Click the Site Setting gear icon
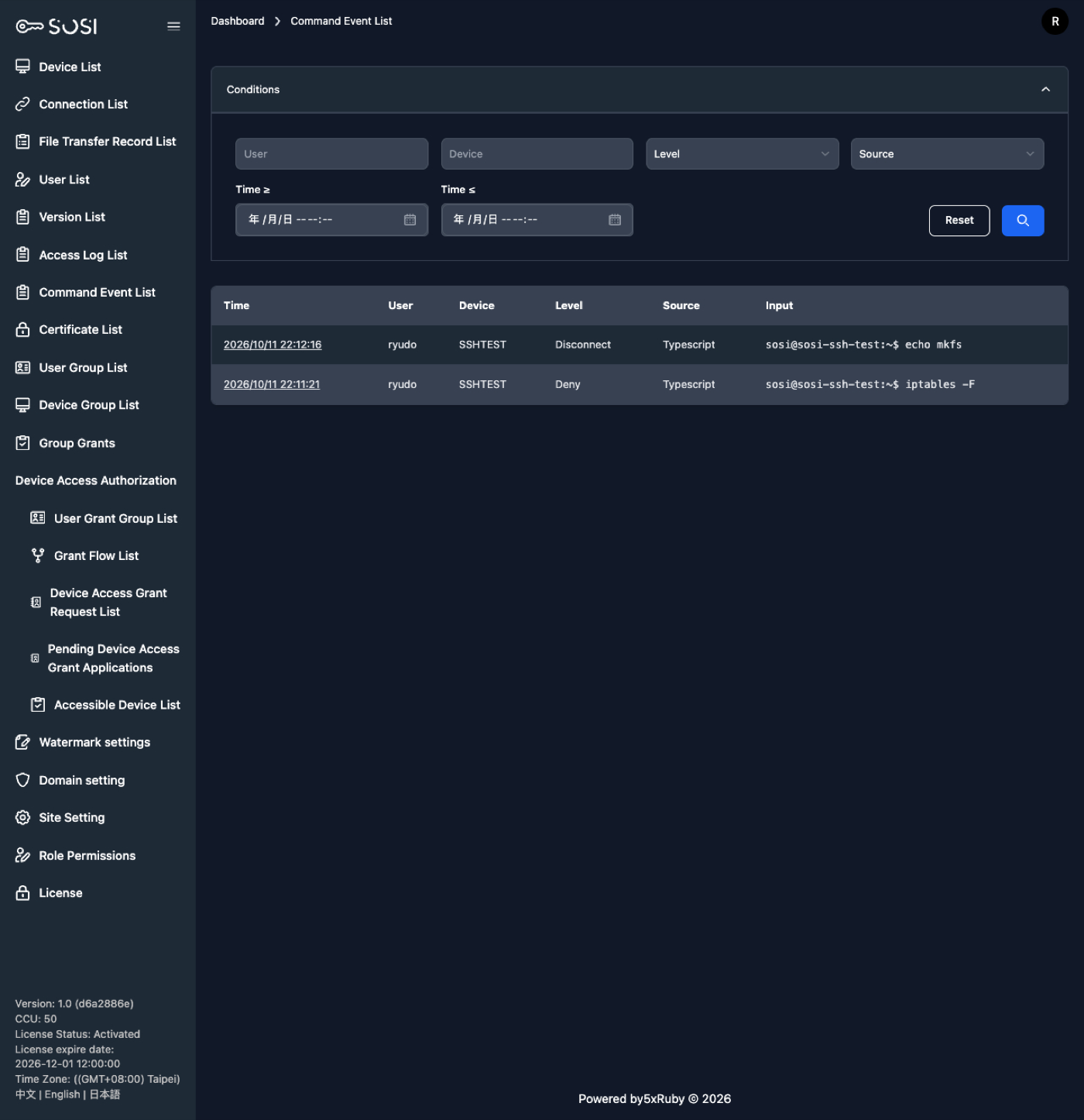Screen dimensions: 1084x1120 pyautogui.click(x=22, y=817)
